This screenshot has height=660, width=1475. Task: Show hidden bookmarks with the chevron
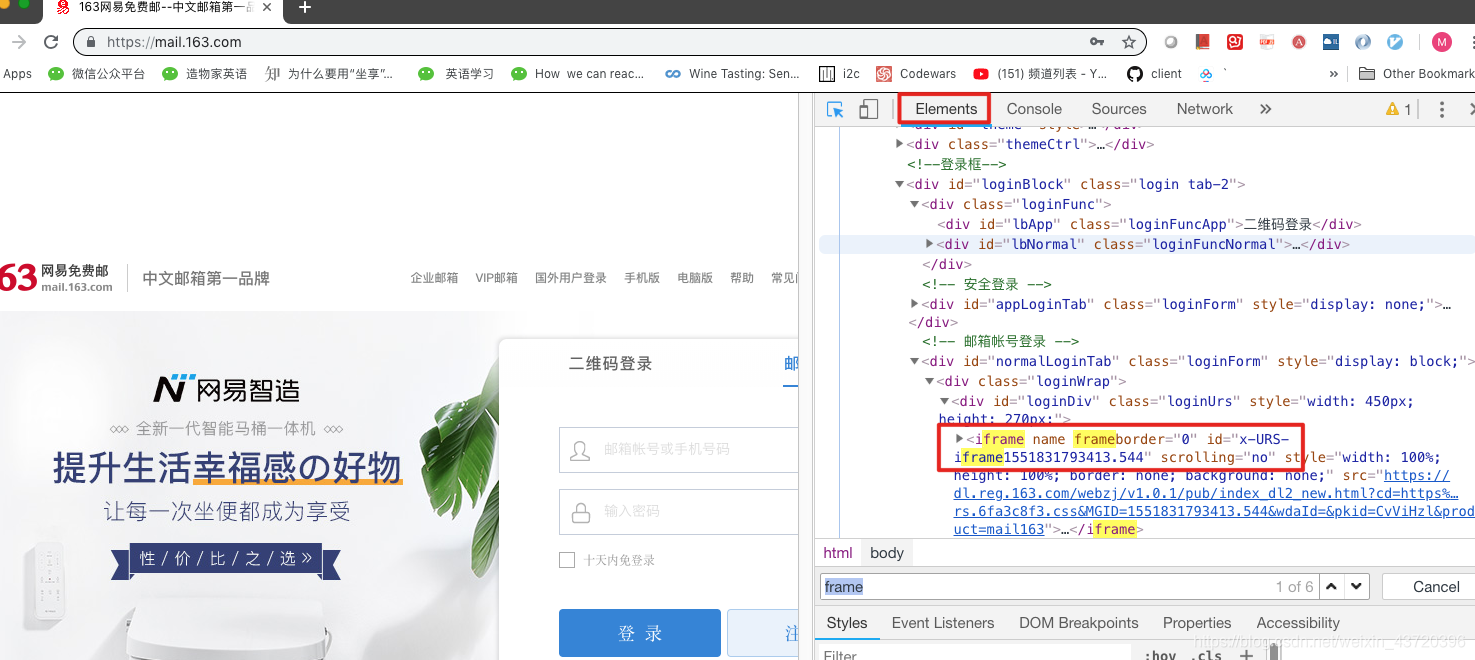1333,74
